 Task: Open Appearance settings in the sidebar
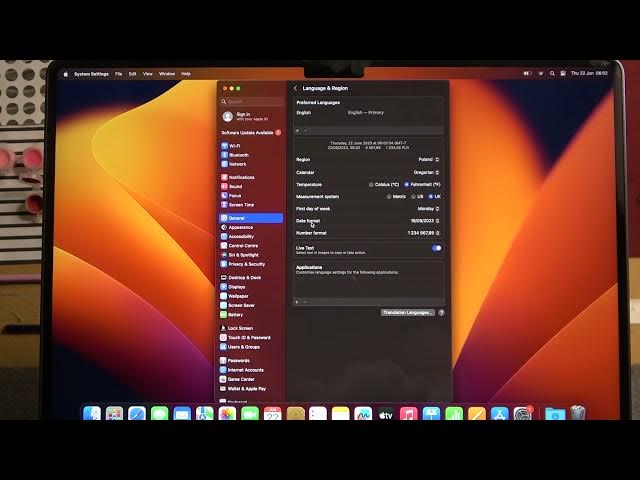(237, 227)
